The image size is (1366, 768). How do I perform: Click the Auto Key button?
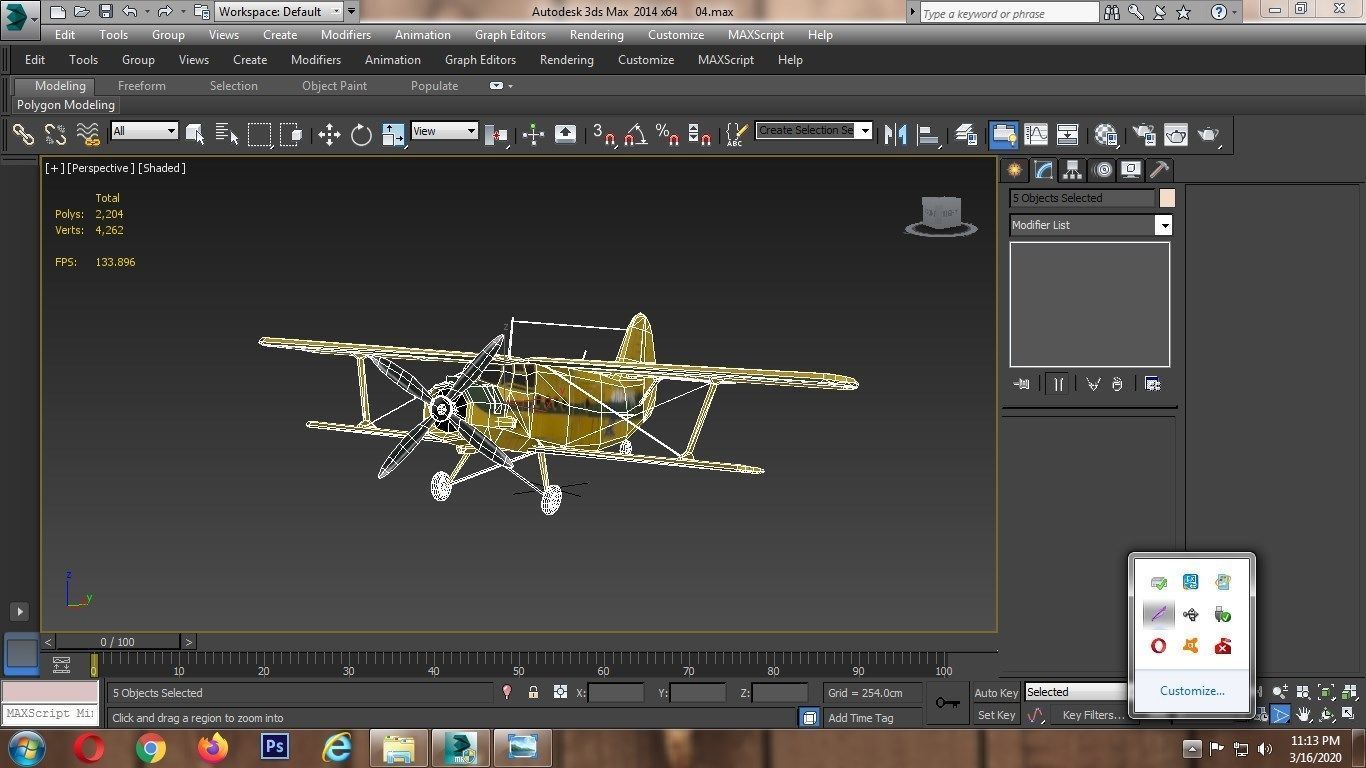pyautogui.click(x=996, y=693)
